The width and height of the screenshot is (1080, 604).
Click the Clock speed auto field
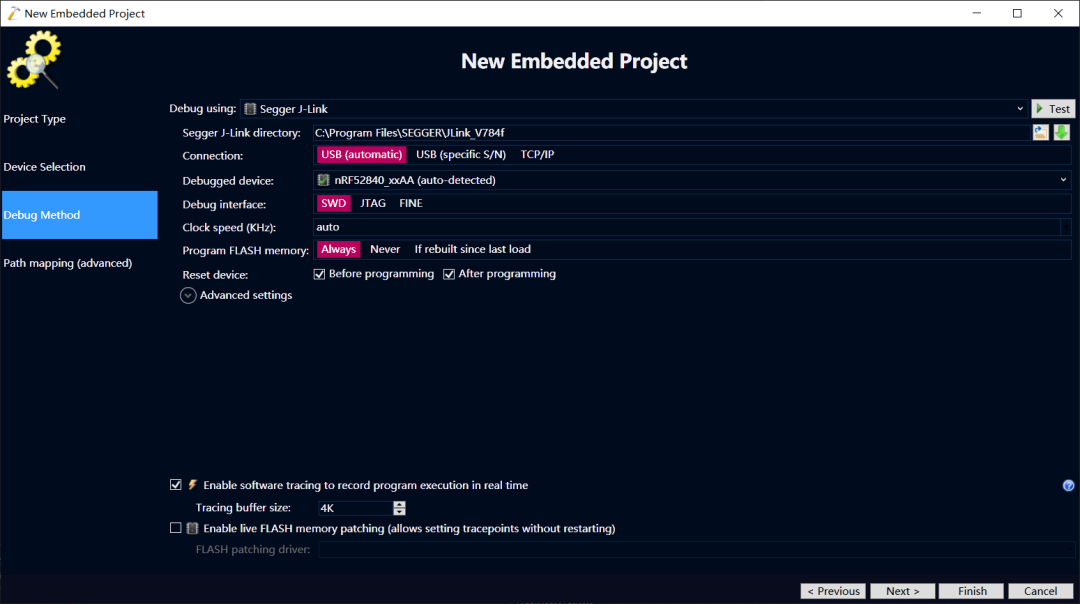[687, 227]
